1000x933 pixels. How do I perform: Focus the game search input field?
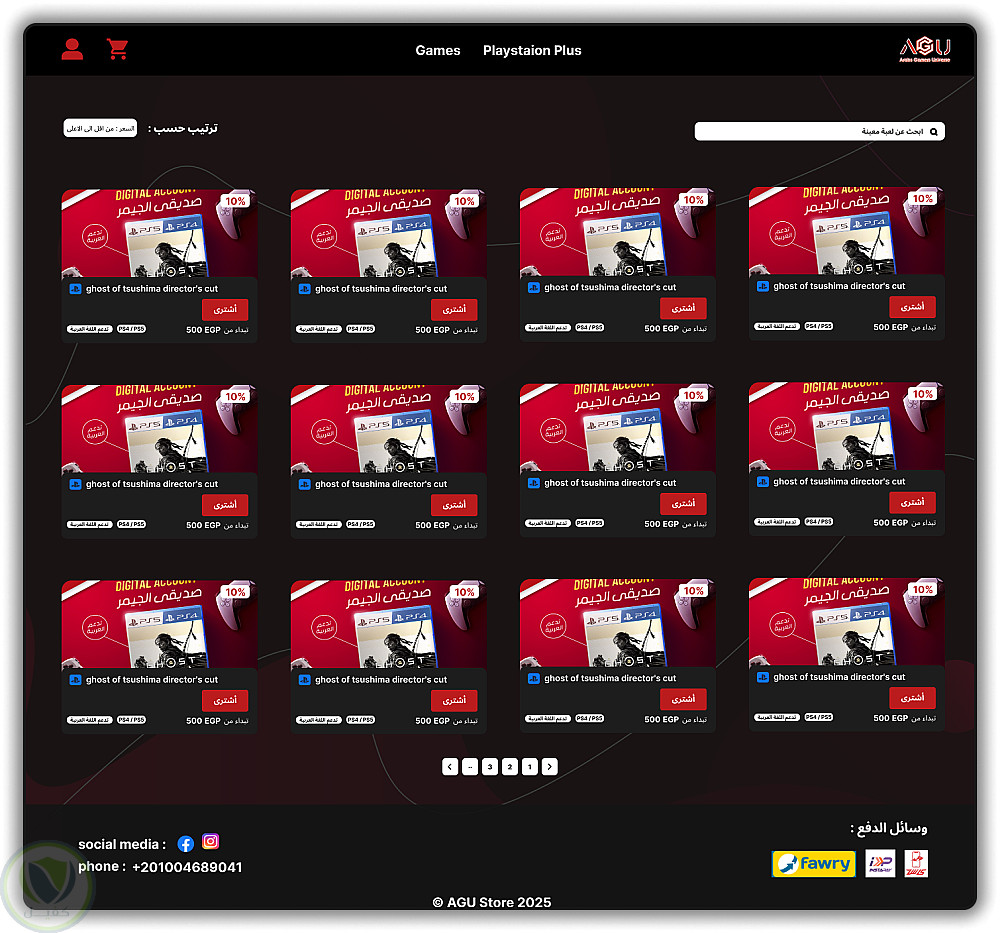point(820,131)
